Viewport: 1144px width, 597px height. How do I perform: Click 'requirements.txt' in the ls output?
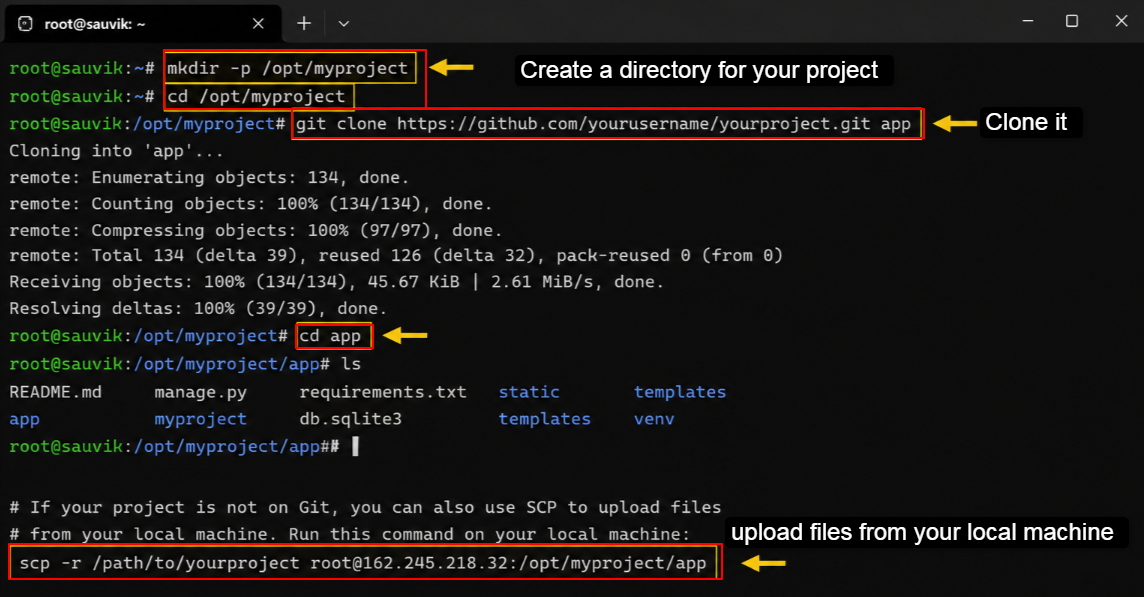383,393
